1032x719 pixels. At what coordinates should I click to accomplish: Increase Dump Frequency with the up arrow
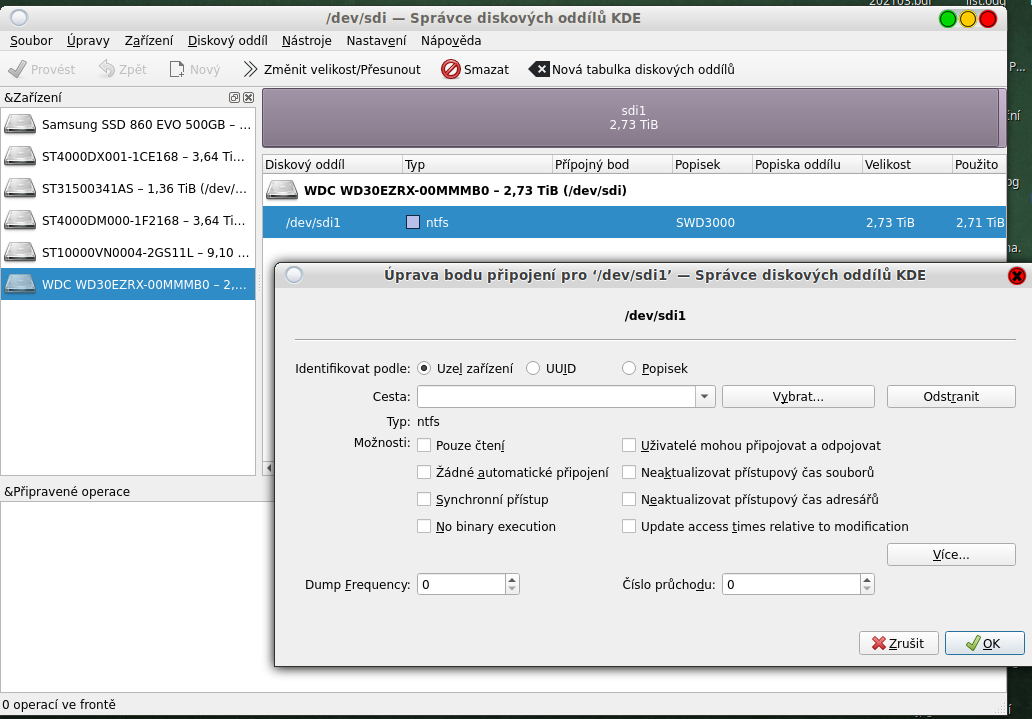click(512, 579)
